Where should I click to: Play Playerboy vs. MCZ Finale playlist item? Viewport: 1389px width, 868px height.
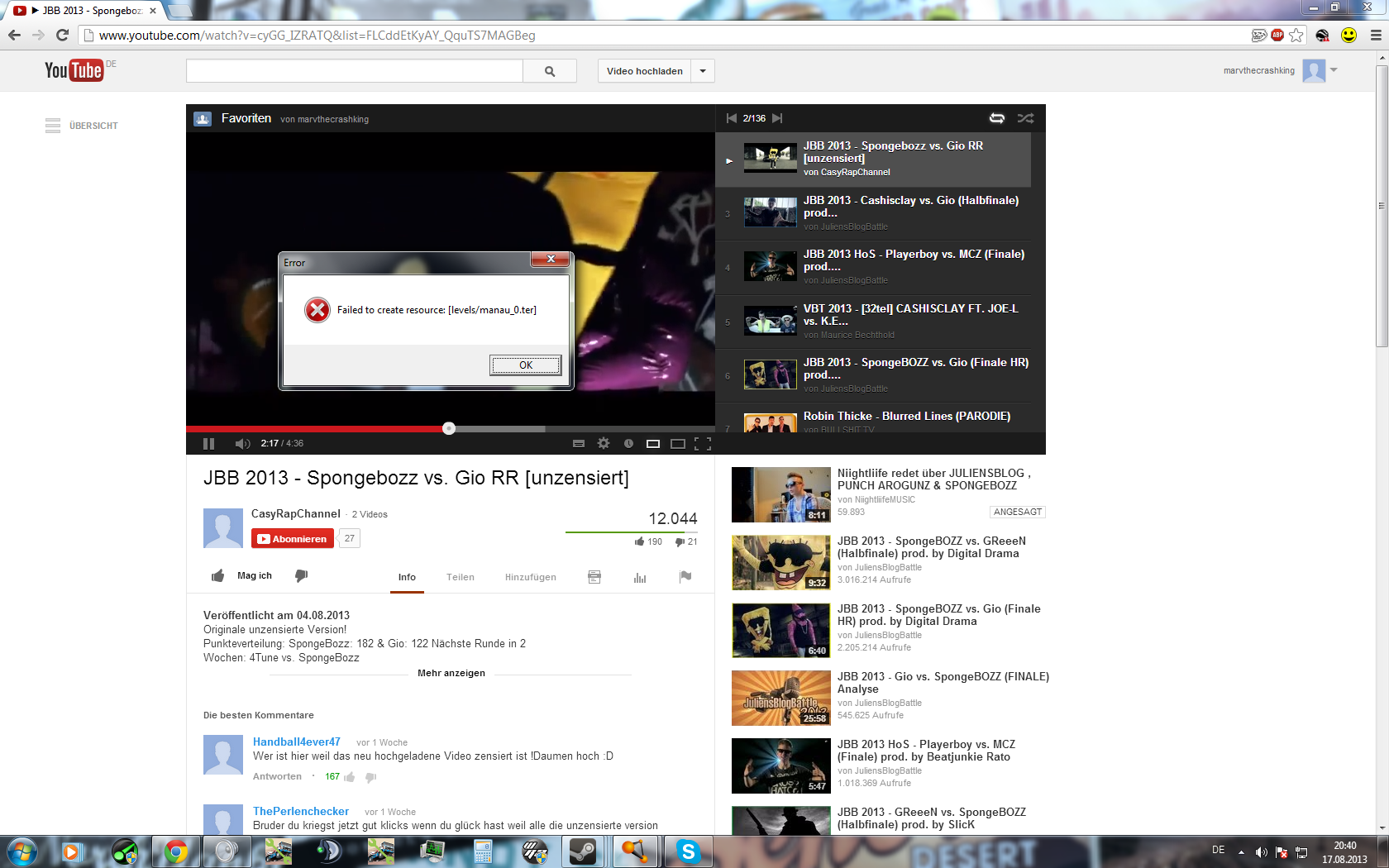pyautogui.click(x=873, y=268)
